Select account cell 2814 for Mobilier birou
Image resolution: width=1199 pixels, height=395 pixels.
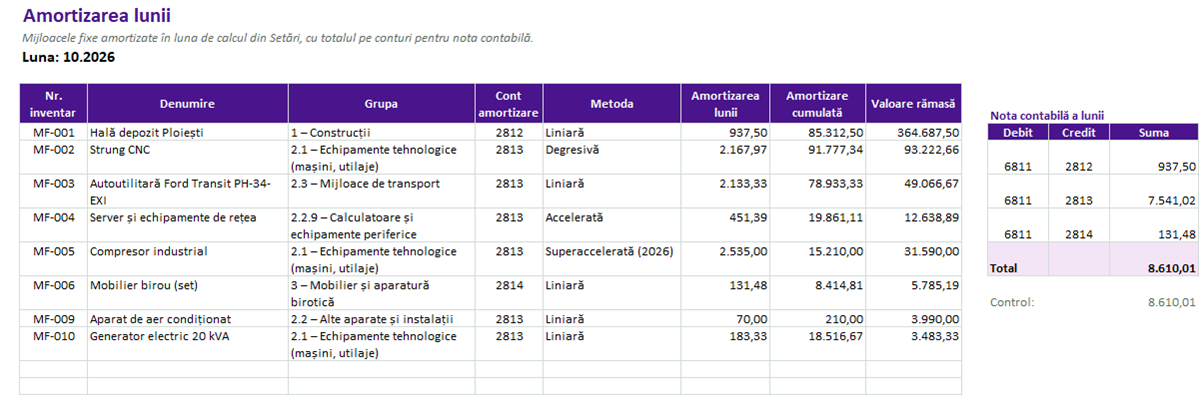pyautogui.click(x=509, y=293)
